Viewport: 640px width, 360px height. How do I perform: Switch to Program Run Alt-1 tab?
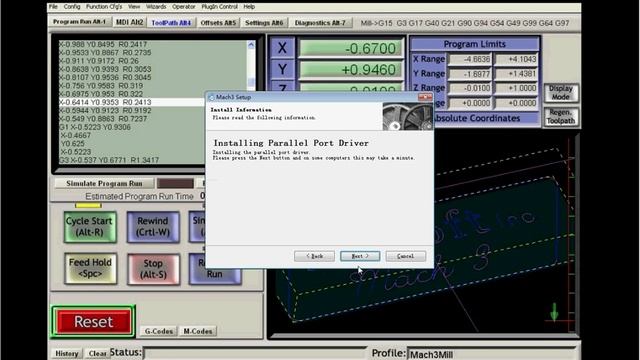tap(80, 22)
